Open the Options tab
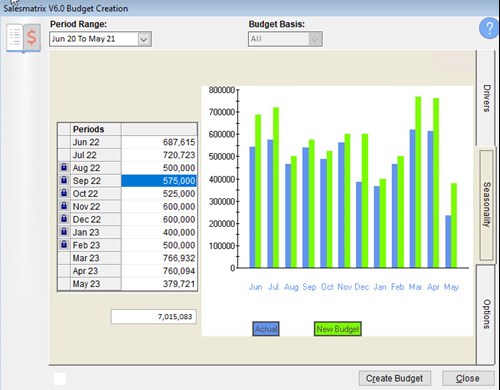Screen dimensions: 500x390 [486, 314]
